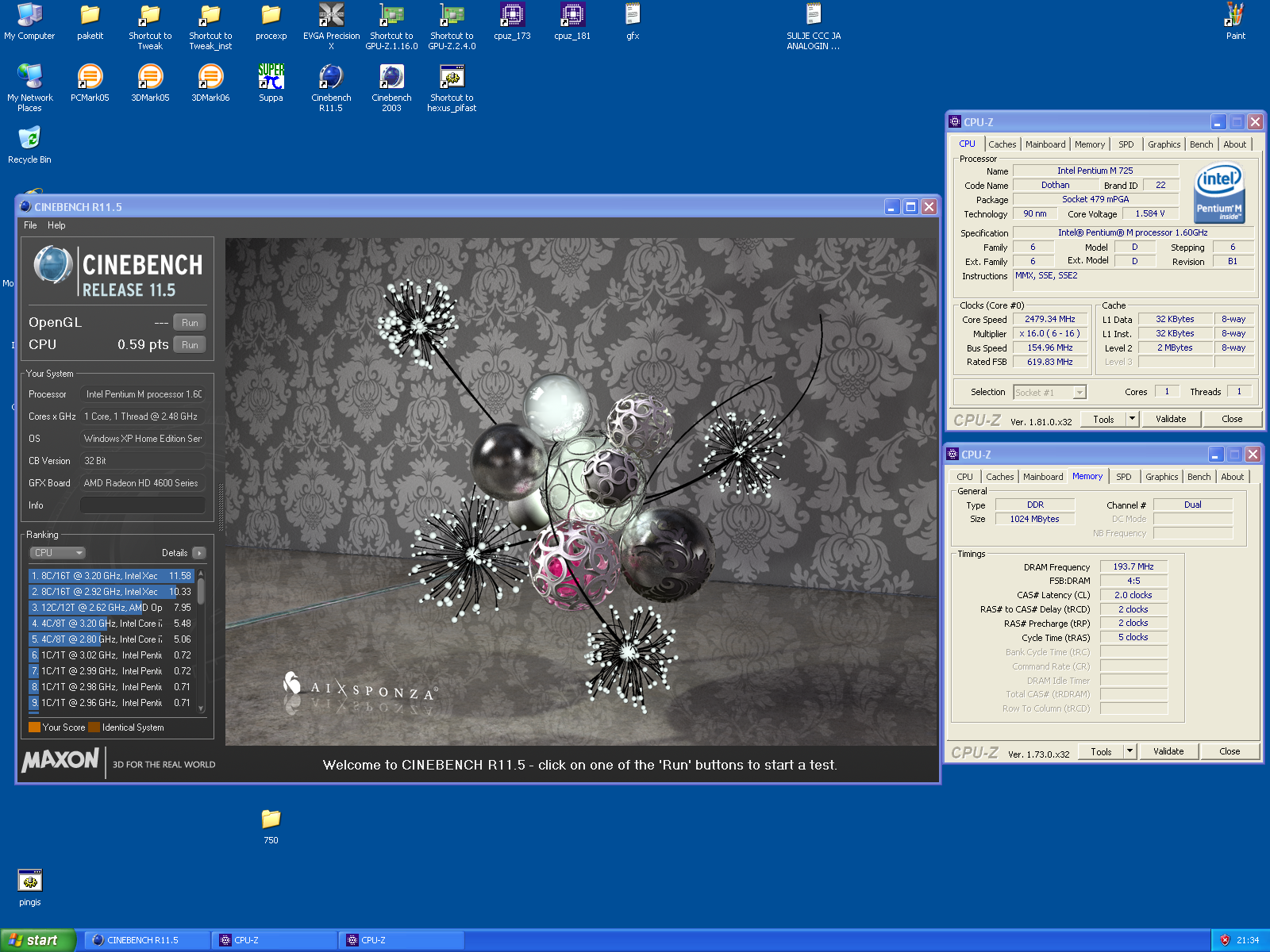This screenshot has height=952, width=1270.
Task: Open the 750 folder on desktop
Action: [x=271, y=826]
